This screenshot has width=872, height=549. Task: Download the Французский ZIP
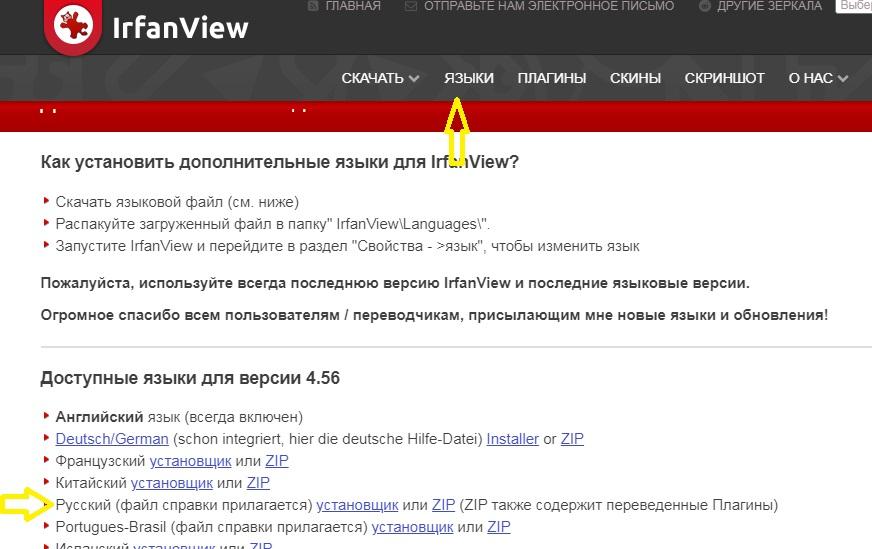coord(276,461)
